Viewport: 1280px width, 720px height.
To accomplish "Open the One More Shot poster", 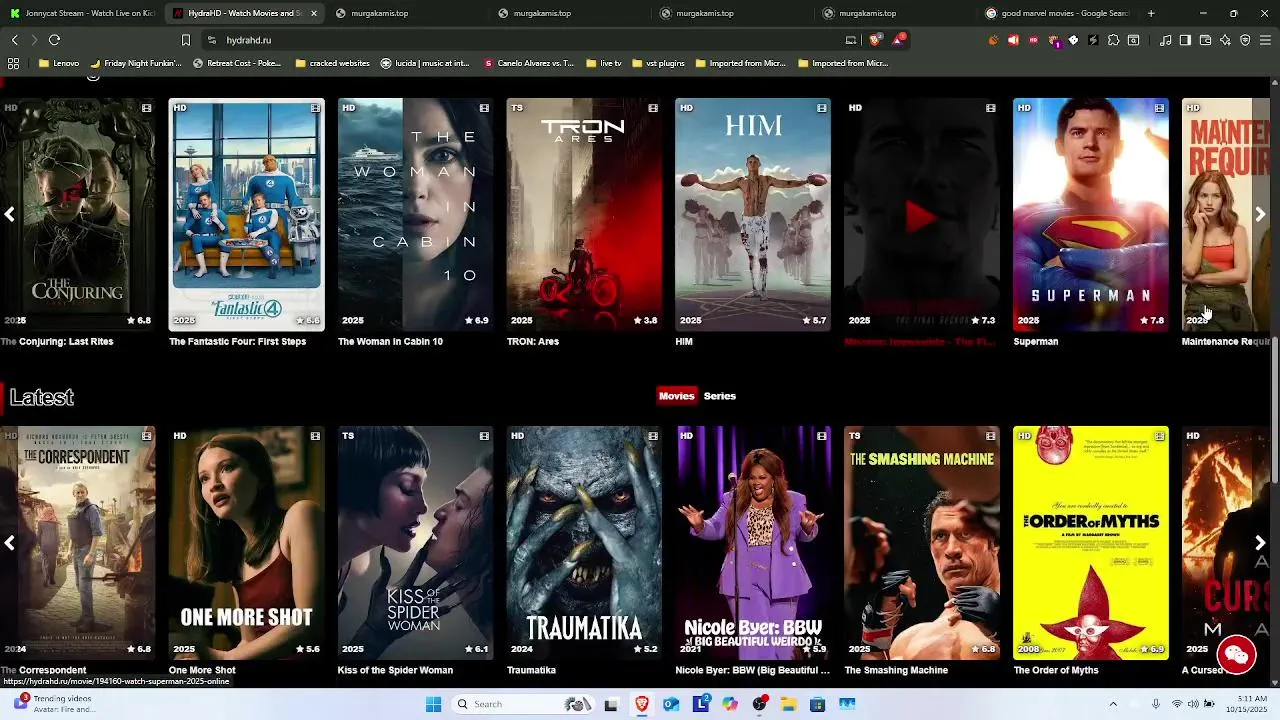I will (246, 542).
